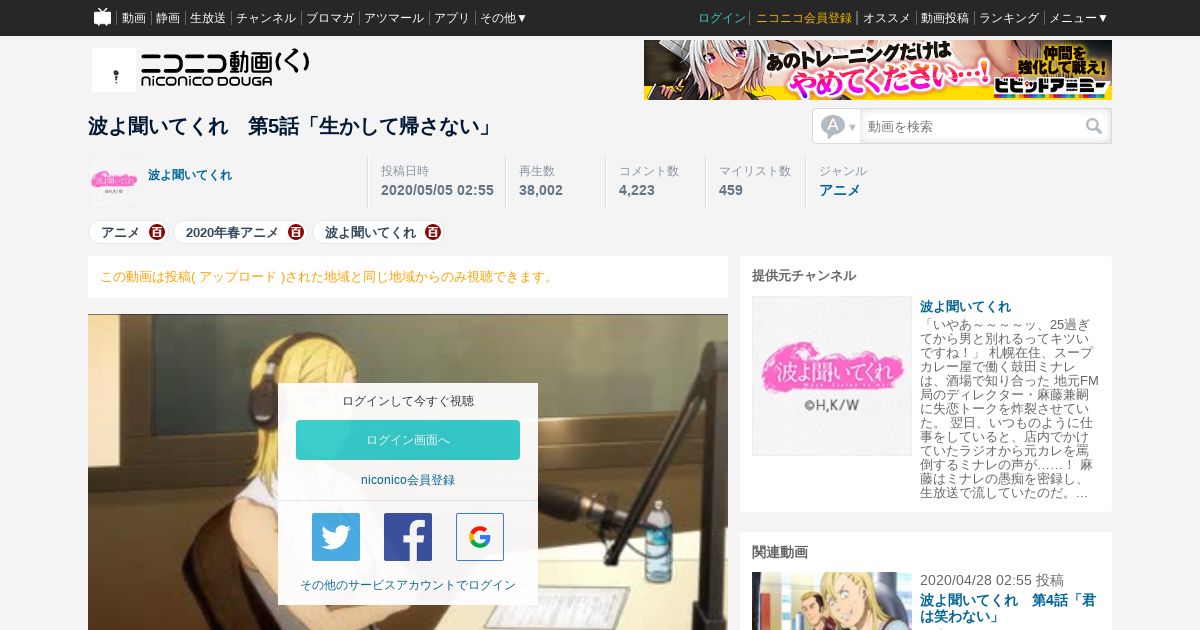Open dictionary icon beside アニメ tag

156,232
